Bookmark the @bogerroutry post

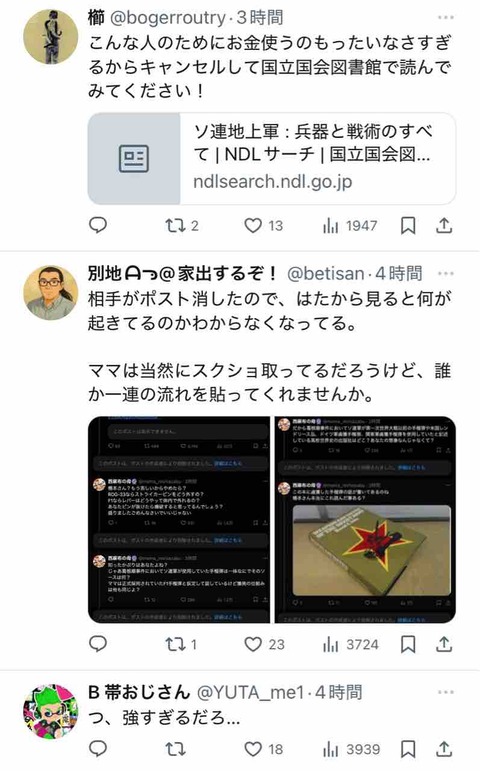[408, 226]
